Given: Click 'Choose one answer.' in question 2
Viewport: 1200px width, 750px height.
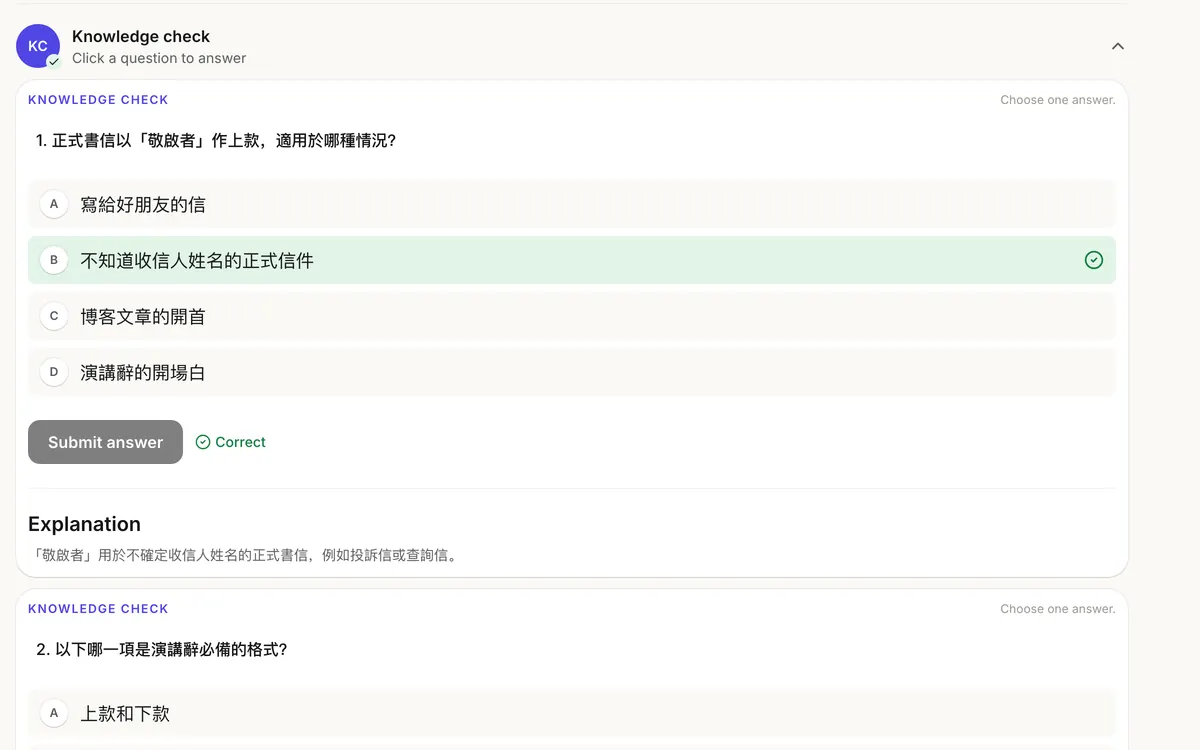Looking at the screenshot, I should tap(1058, 609).
